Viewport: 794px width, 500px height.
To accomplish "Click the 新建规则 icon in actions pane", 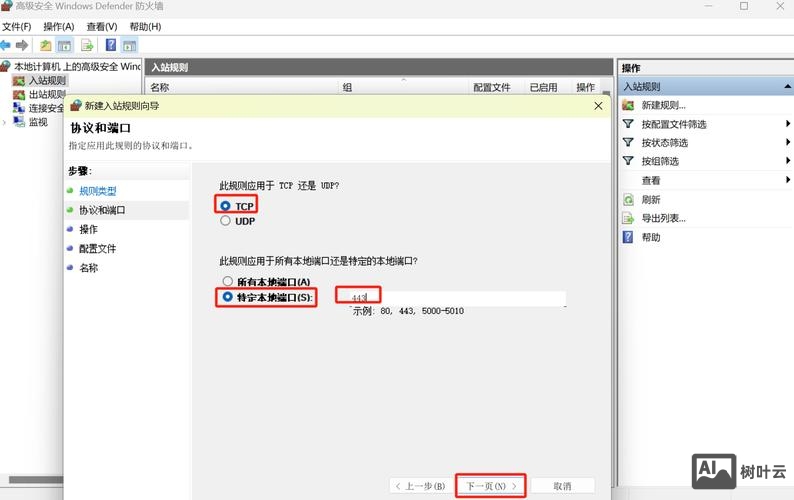I will (x=628, y=105).
